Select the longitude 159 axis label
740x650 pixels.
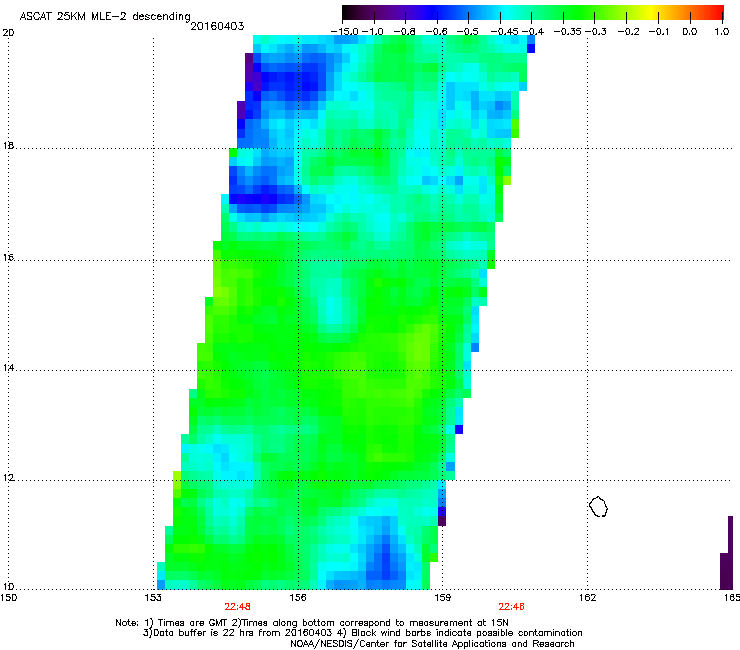443,598
